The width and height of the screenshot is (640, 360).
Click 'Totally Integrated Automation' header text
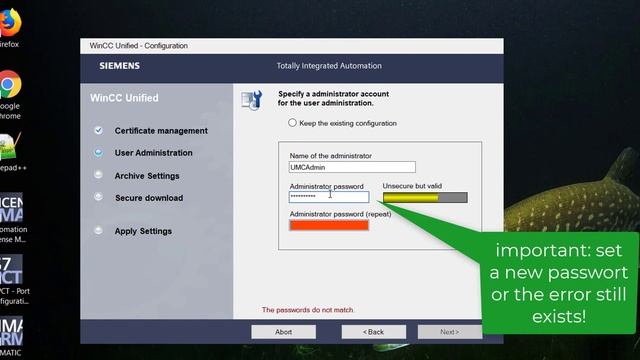(329, 66)
